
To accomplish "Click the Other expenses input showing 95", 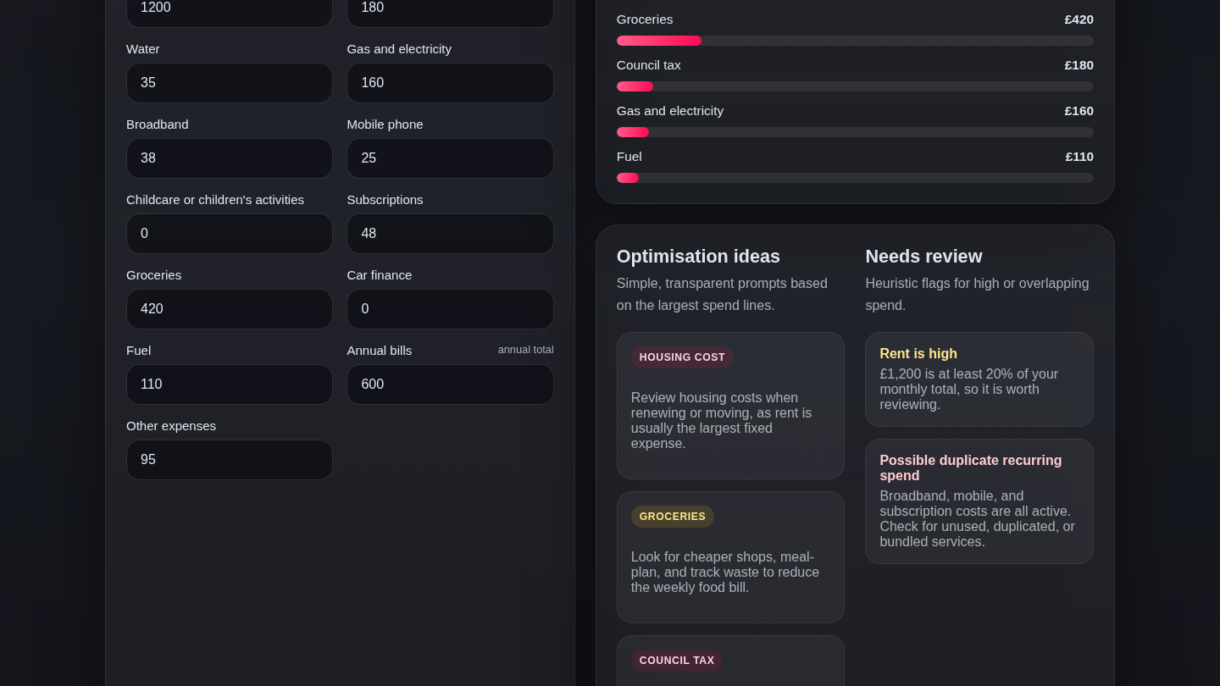I will (229, 460).
